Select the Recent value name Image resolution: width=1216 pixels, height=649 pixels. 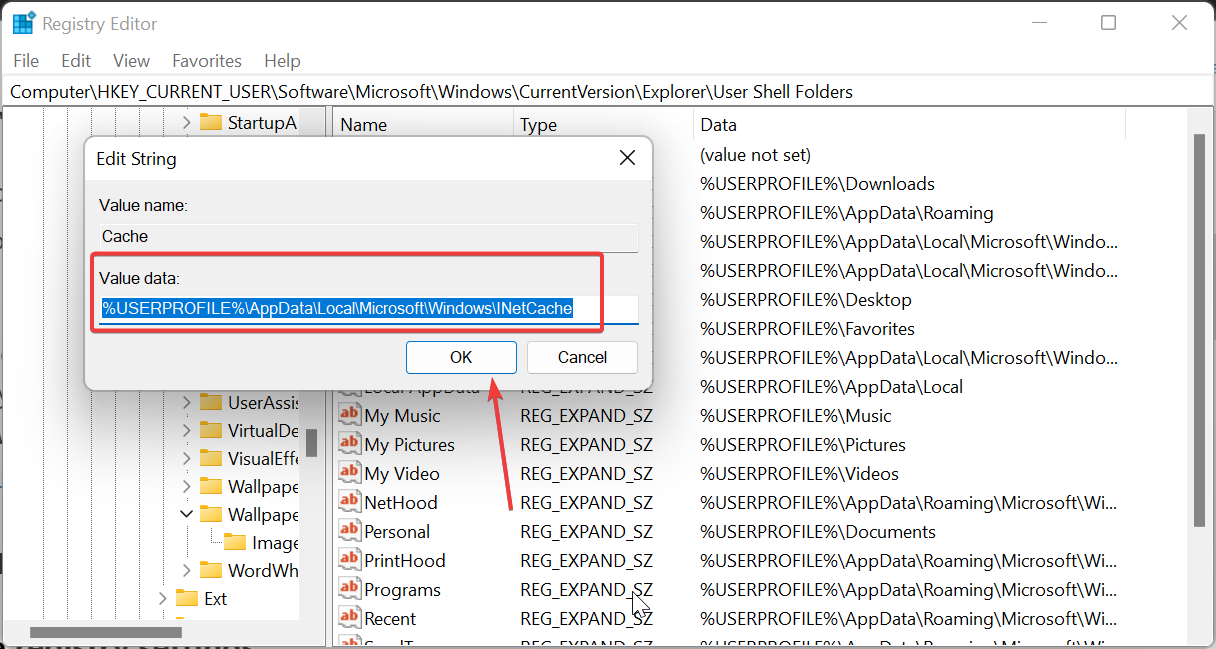click(x=390, y=619)
